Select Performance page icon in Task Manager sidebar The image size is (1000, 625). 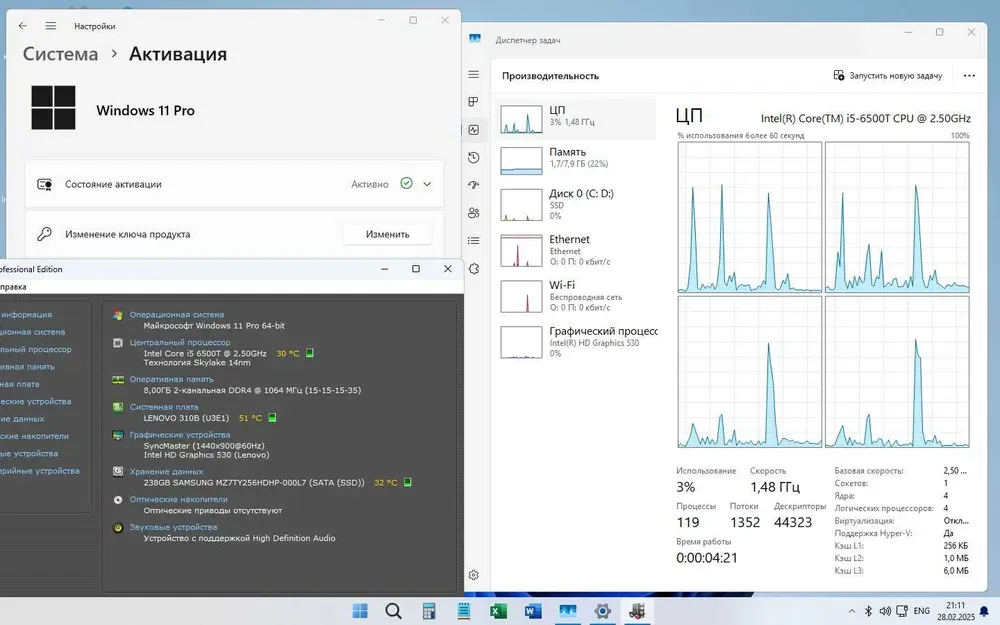coord(473,129)
